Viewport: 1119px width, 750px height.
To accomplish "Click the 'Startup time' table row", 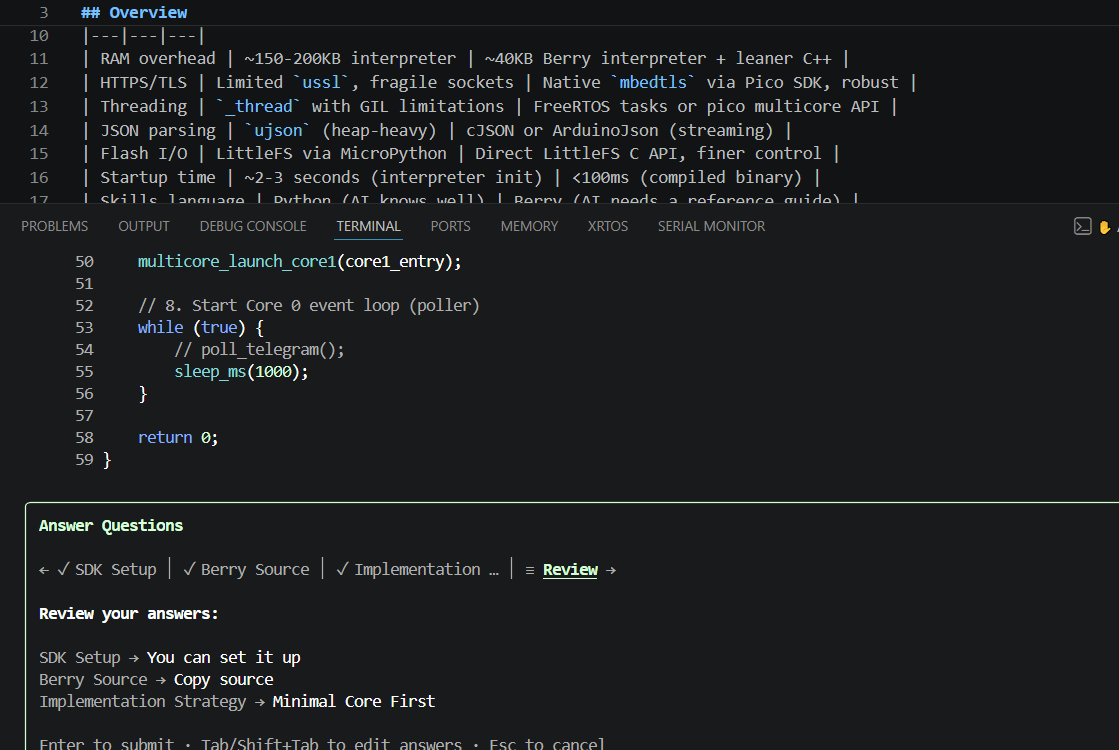I will click(x=451, y=178).
